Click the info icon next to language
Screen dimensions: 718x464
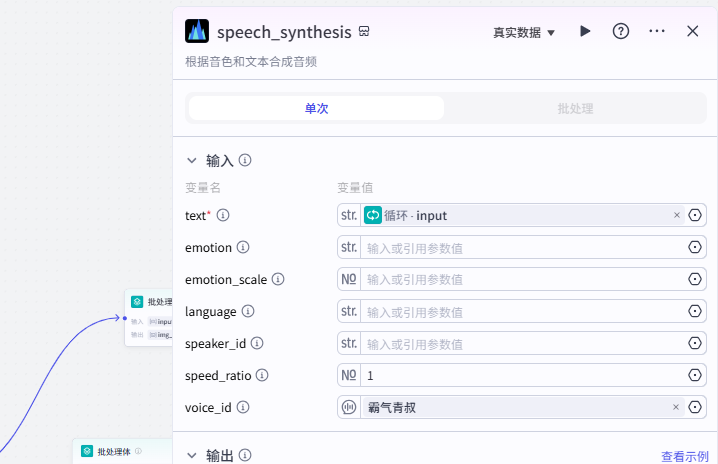tap(248, 311)
